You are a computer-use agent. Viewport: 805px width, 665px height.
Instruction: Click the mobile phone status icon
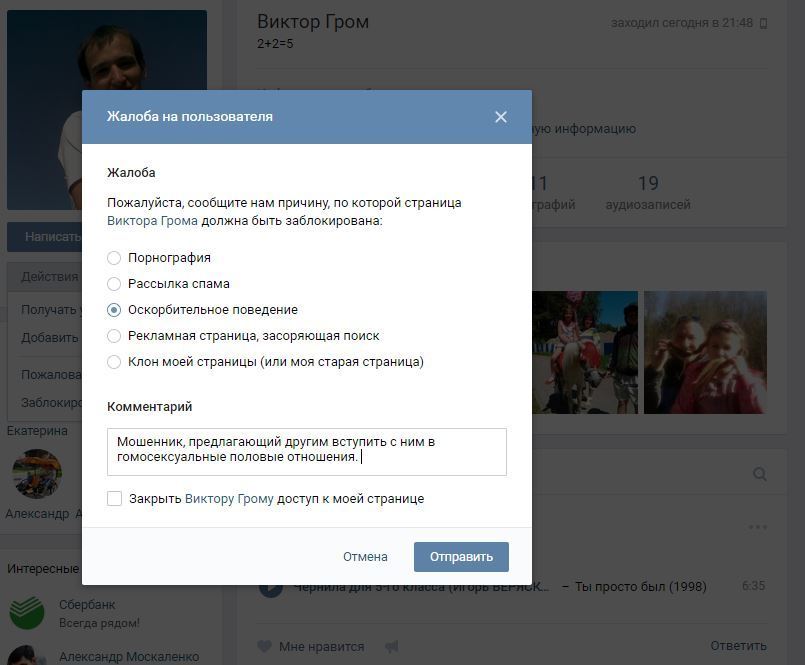(764, 23)
